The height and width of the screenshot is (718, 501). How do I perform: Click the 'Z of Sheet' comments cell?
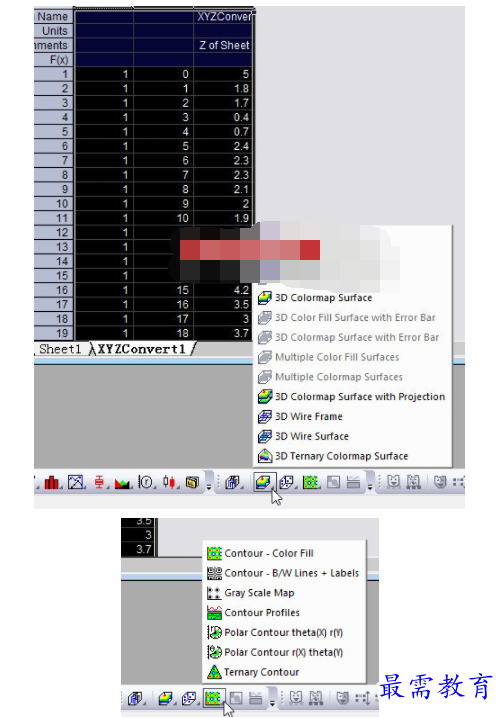(223, 45)
